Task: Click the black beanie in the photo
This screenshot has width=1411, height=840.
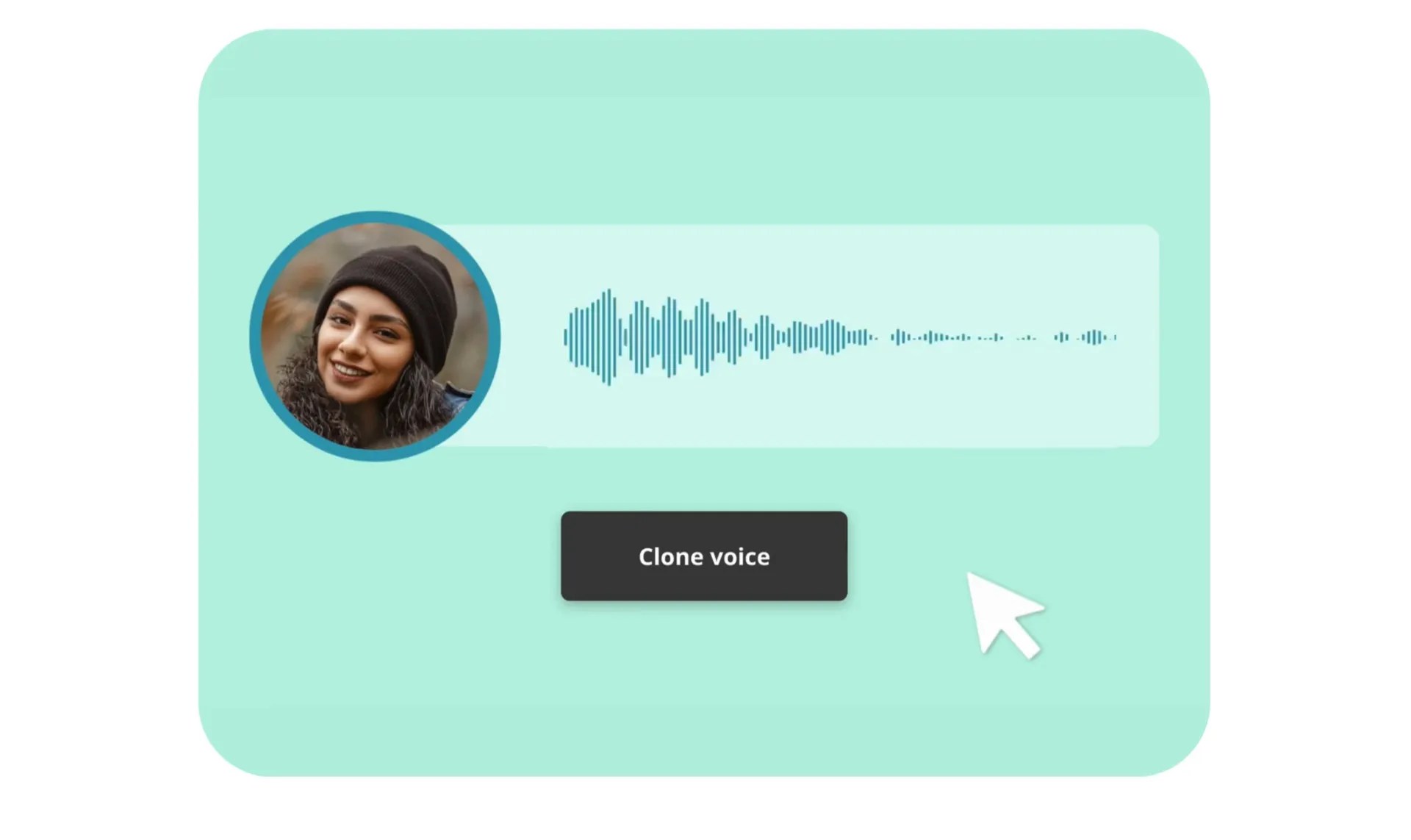Action: pos(393,298)
